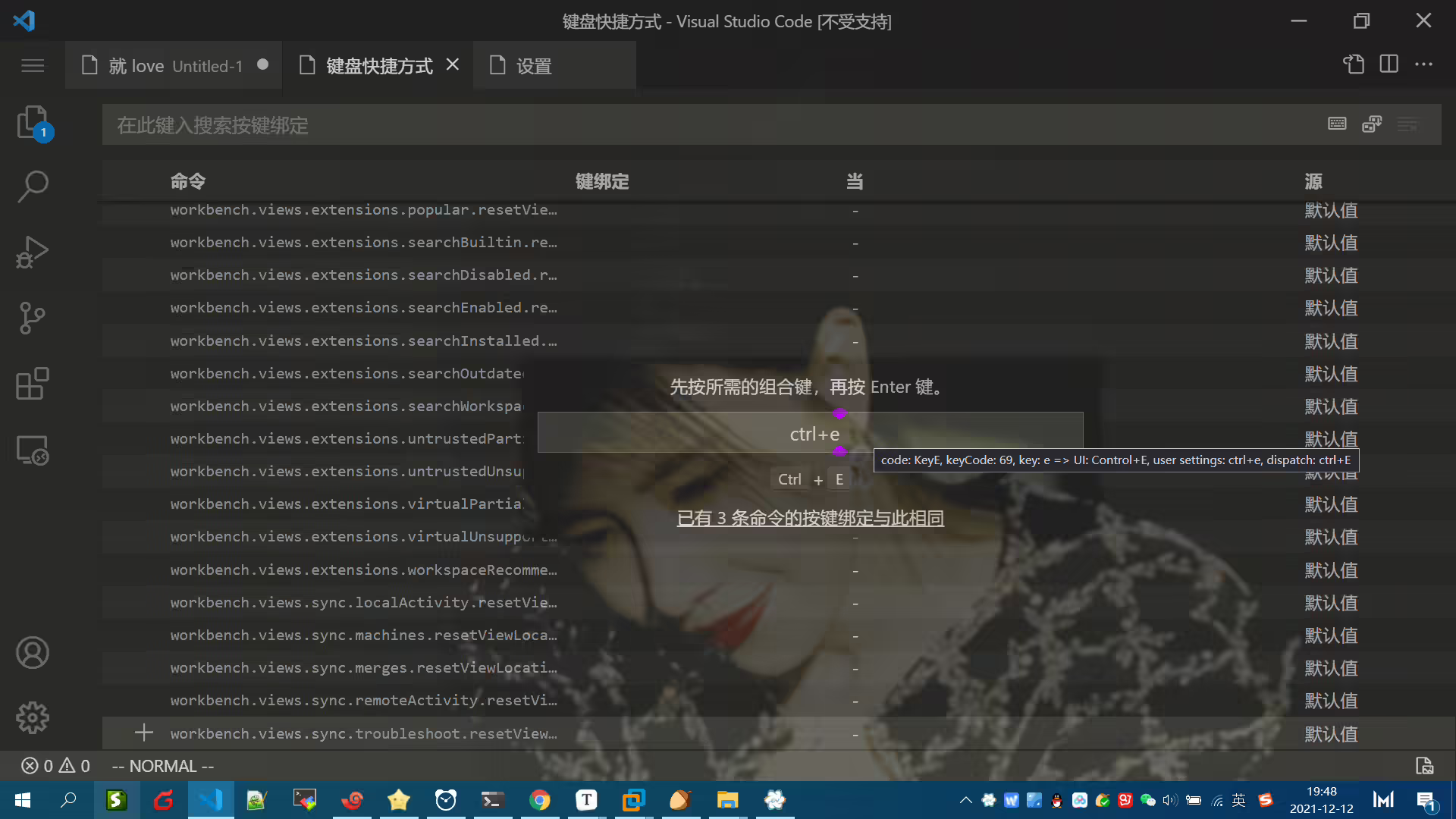Viewport: 1456px width, 819px height.
Task: Open the hamburger application menu
Action: coord(33,66)
